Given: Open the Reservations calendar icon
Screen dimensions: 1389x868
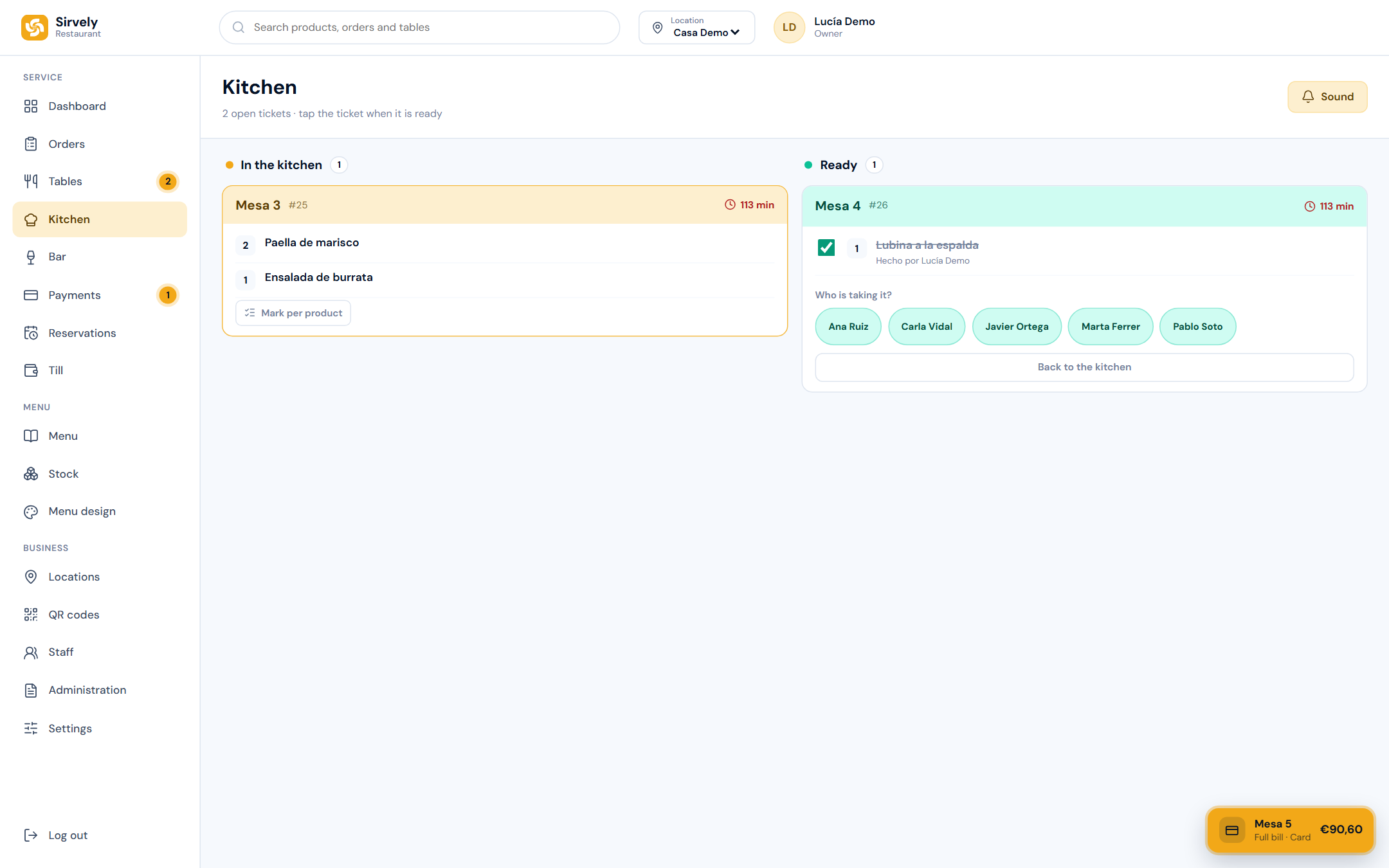Looking at the screenshot, I should click(31, 333).
